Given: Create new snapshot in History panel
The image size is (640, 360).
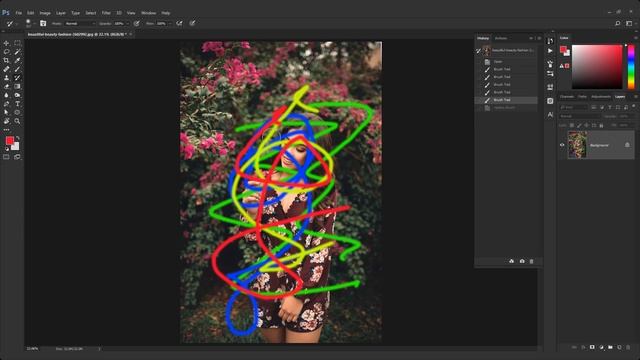Looking at the screenshot, I should tap(522, 261).
